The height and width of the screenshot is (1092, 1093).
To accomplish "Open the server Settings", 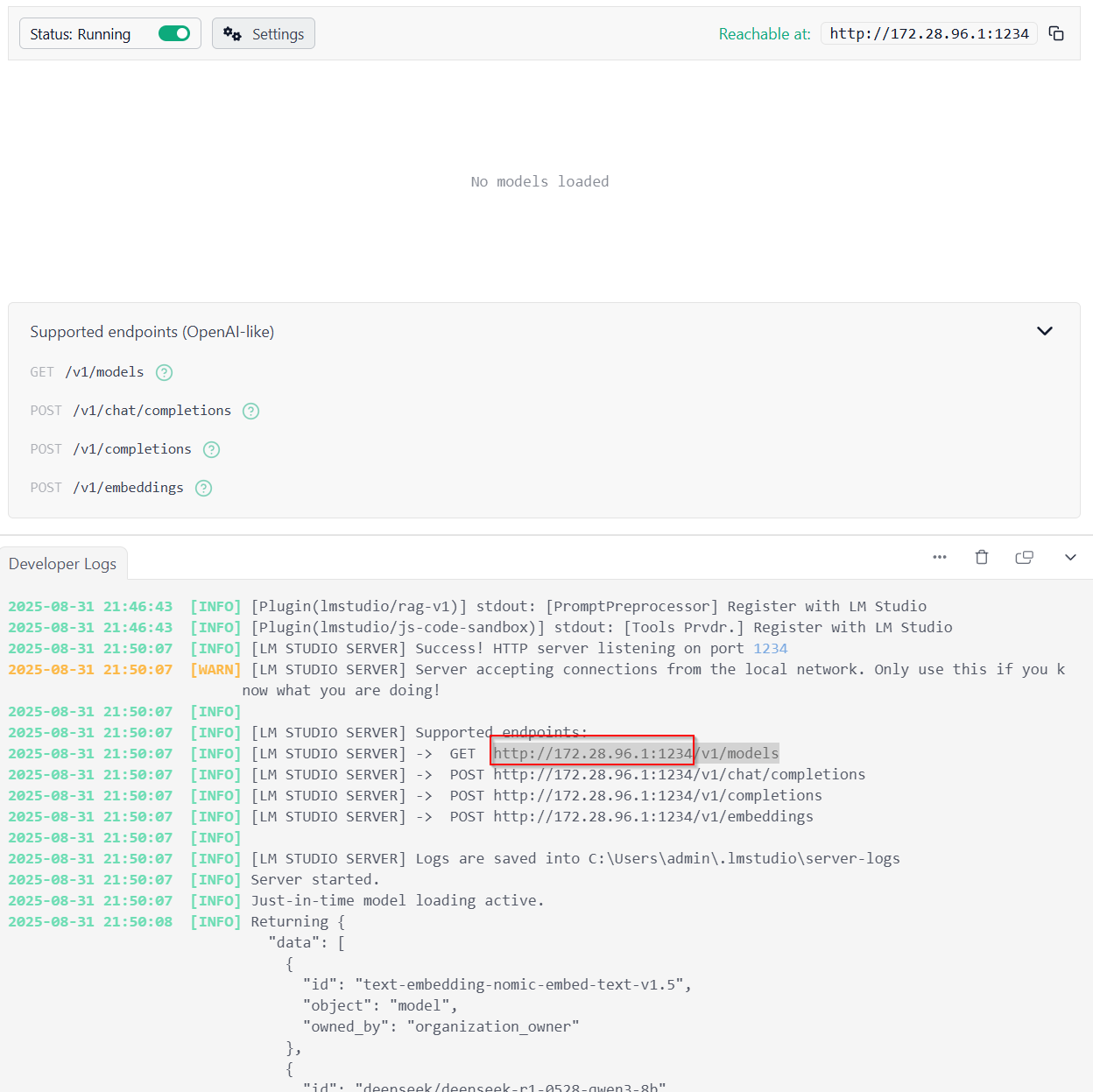I will pyautogui.click(x=264, y=33).
